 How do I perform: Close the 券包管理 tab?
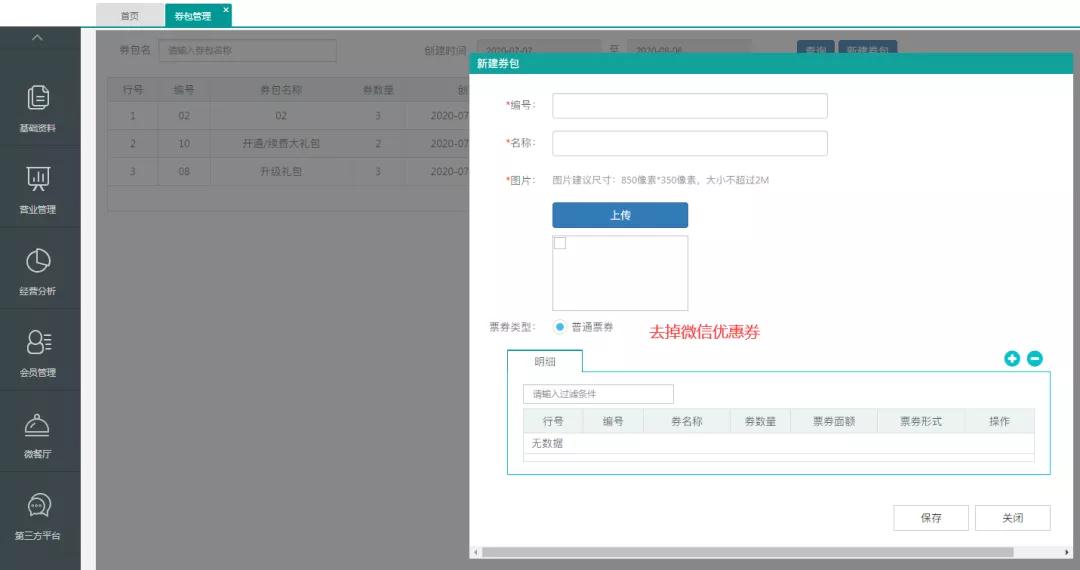(226, 9)
